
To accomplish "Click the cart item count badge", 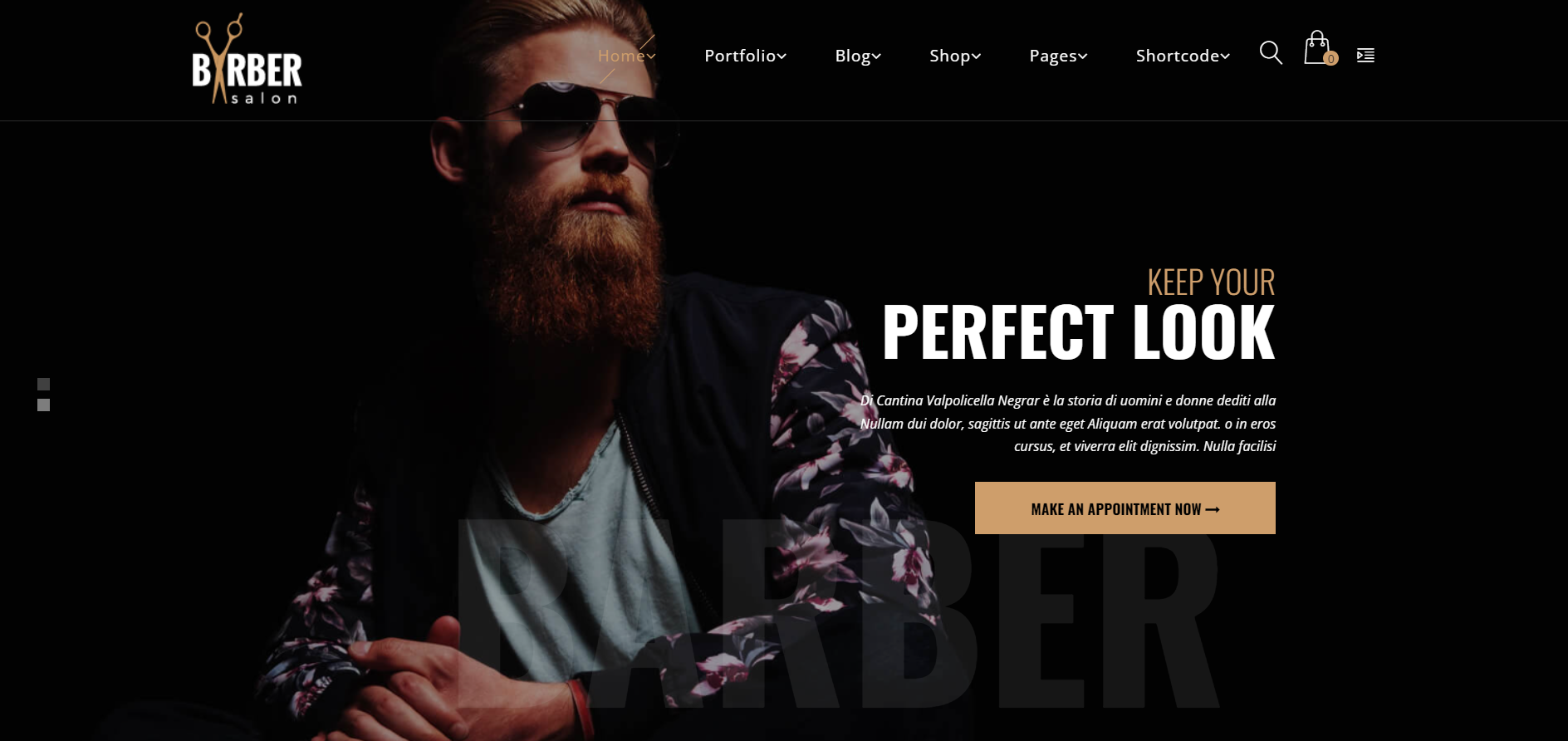I will (x=1331, y=58).
